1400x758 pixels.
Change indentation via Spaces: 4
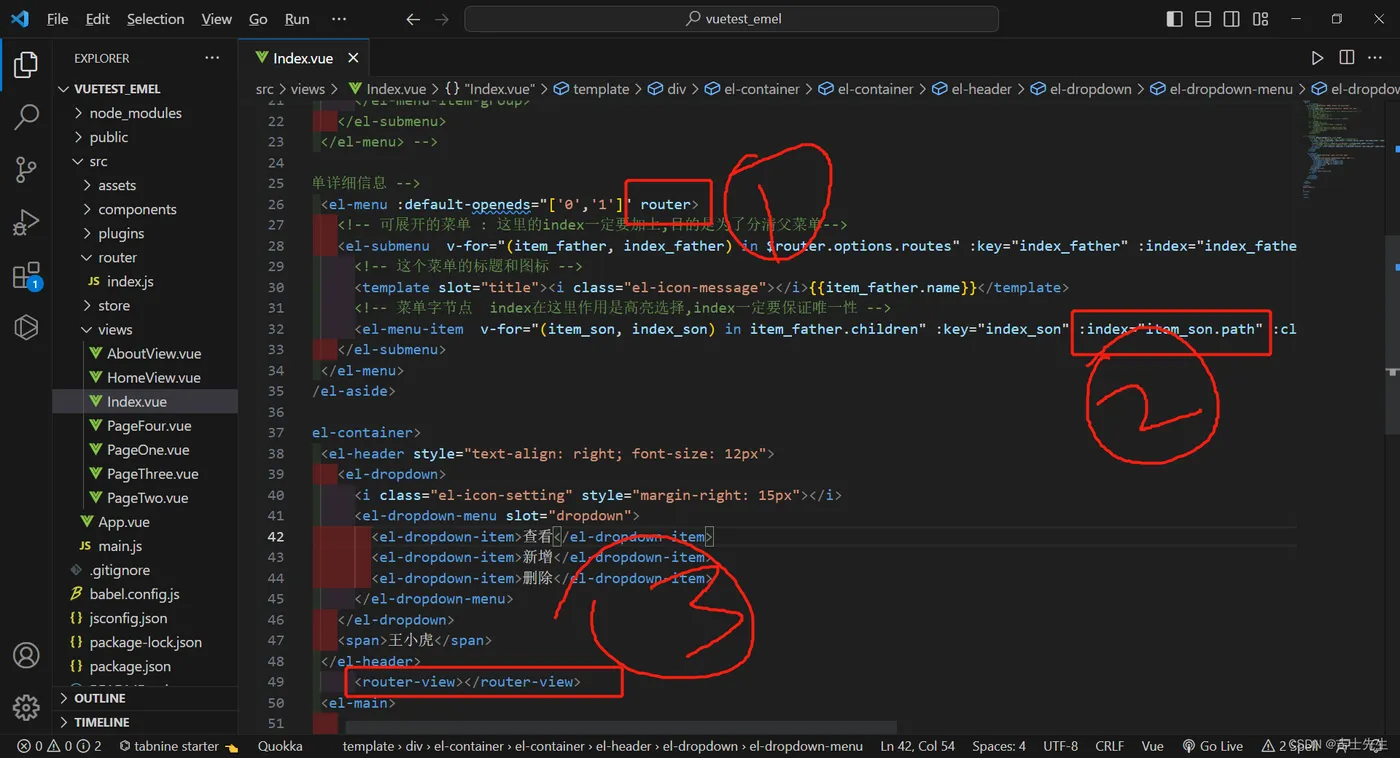click(x=999, y=746)
